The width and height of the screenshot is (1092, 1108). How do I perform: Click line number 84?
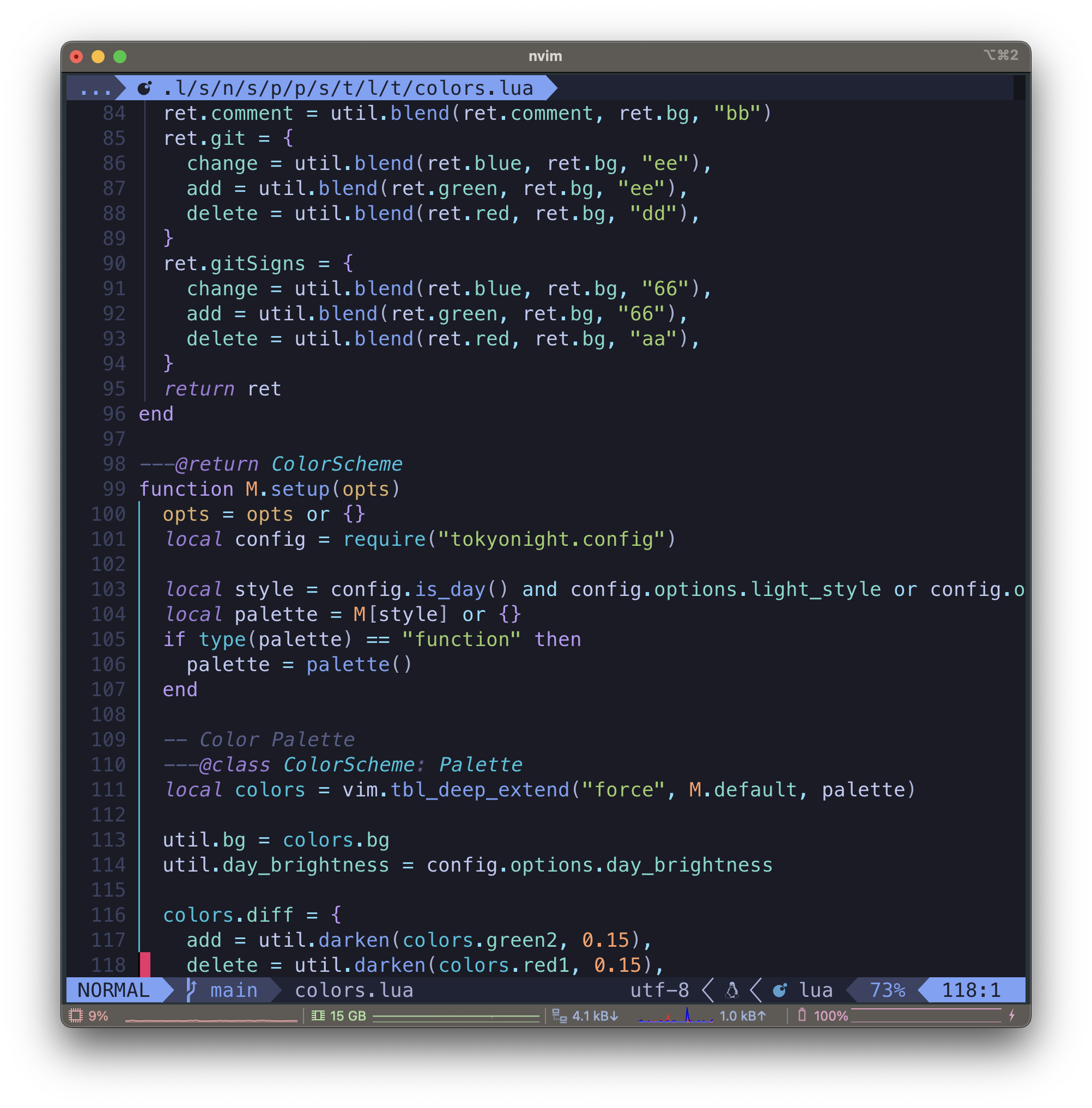[x=113, y=113]
